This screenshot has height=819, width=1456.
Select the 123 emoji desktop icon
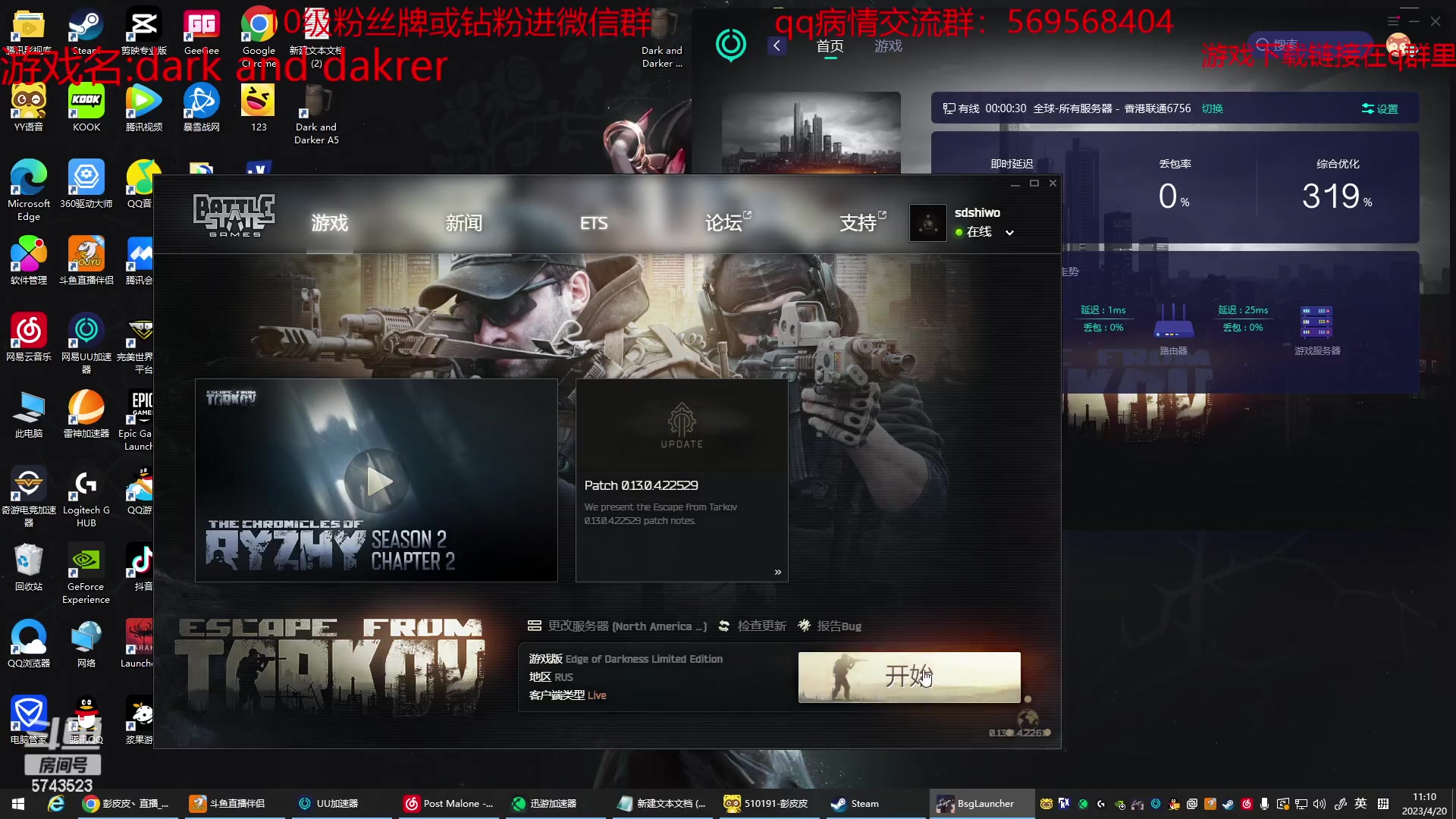tap(259, 108)
